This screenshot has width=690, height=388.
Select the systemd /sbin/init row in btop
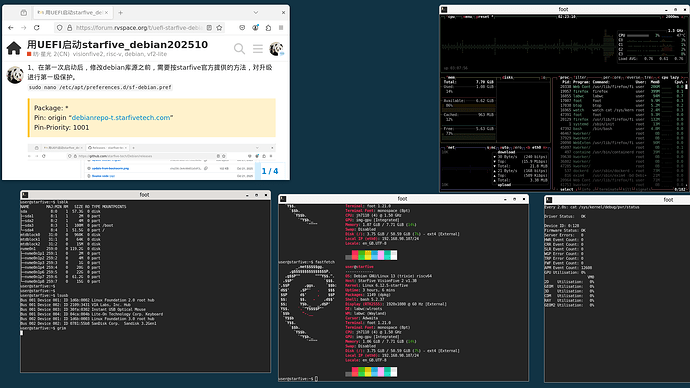(x=621, y=124)
